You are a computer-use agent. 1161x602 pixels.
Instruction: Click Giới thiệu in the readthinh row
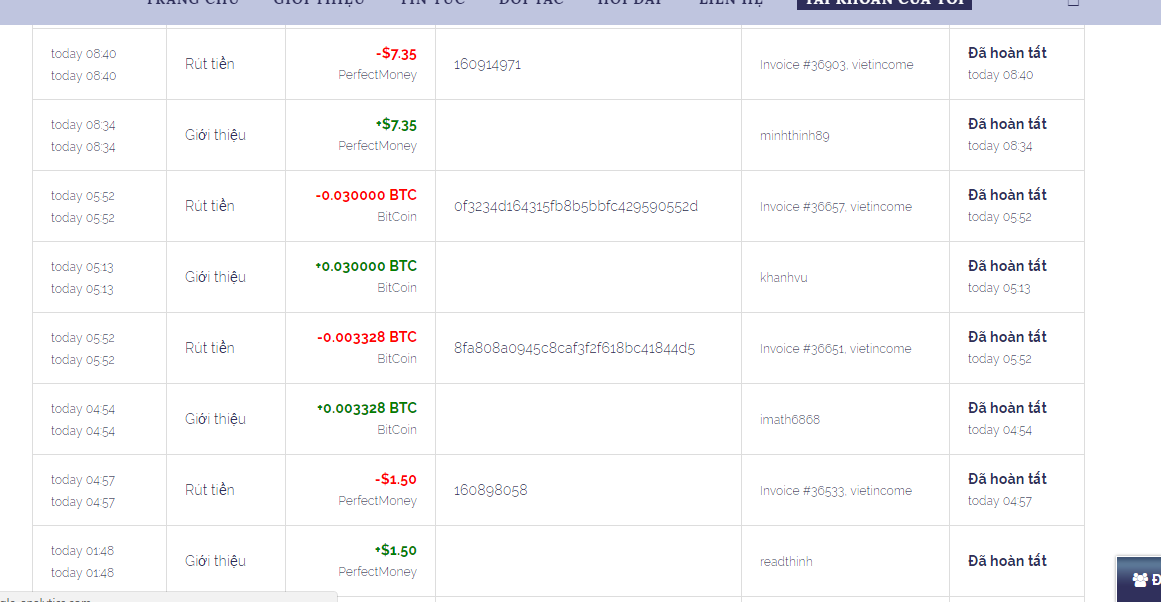tap(215, 561)
